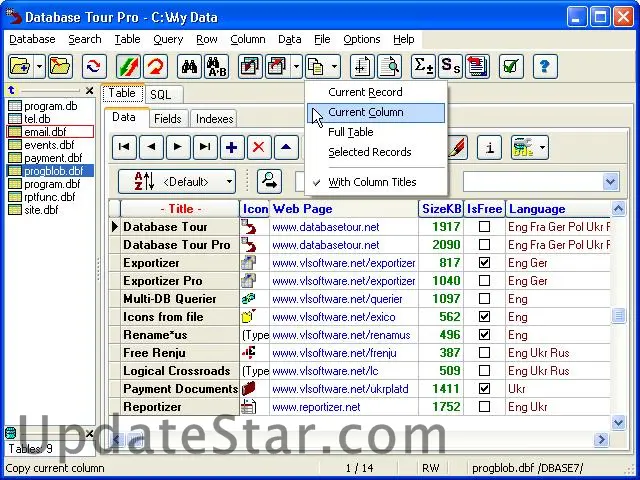Open the Database menu
Image resolution: width=640 pixels, height=480 pixels.
[x=32, y=39]
